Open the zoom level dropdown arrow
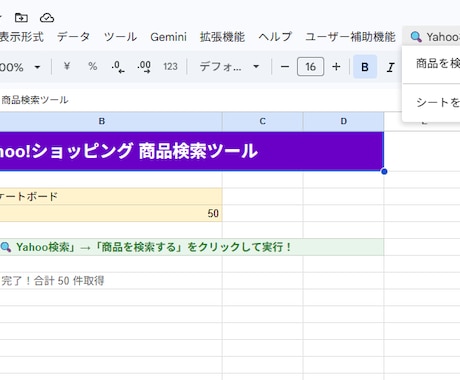 (x=37, y=67)
